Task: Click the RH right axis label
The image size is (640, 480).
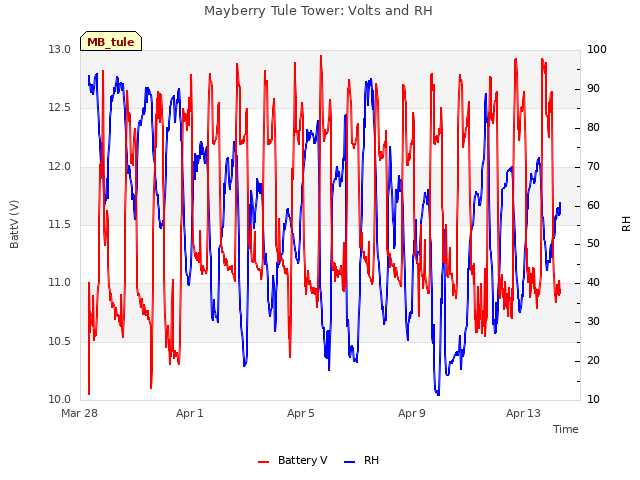Action: (x=626, y=224)
